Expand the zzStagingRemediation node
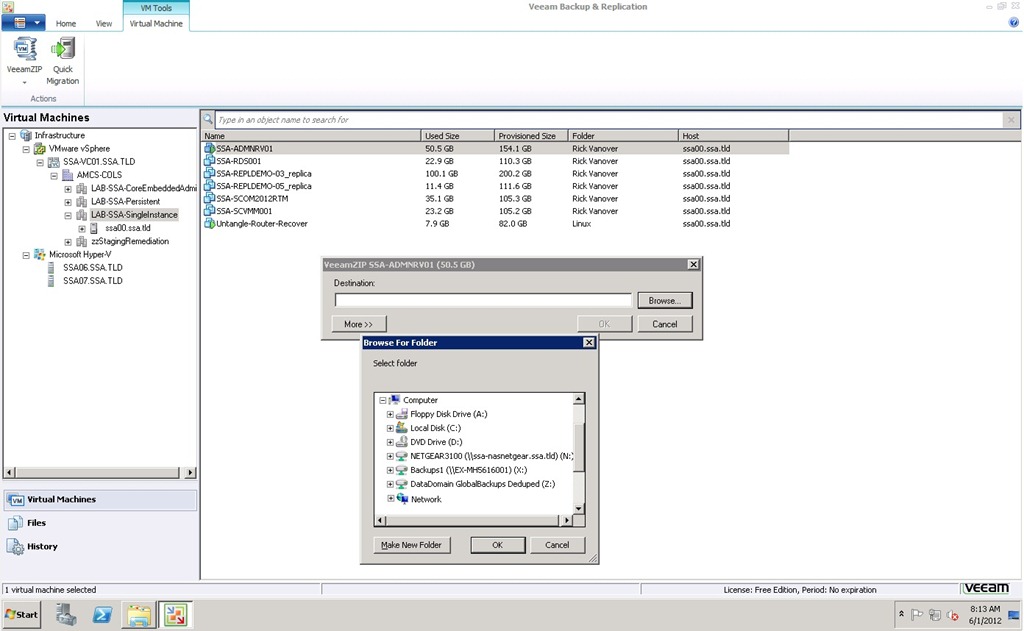The image size is (1024, 631). (x=68, y=242)
